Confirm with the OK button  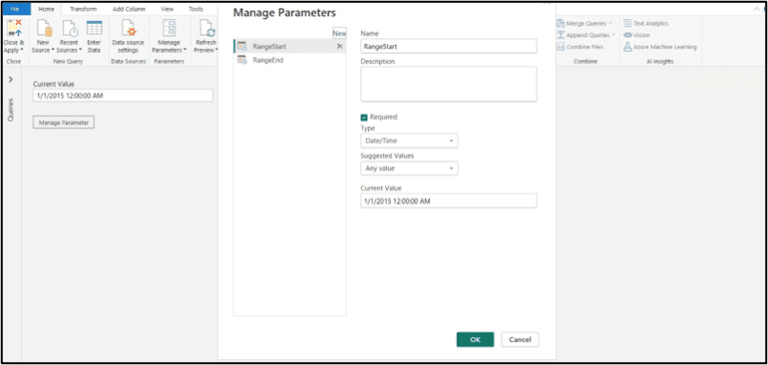coord(475,340)
